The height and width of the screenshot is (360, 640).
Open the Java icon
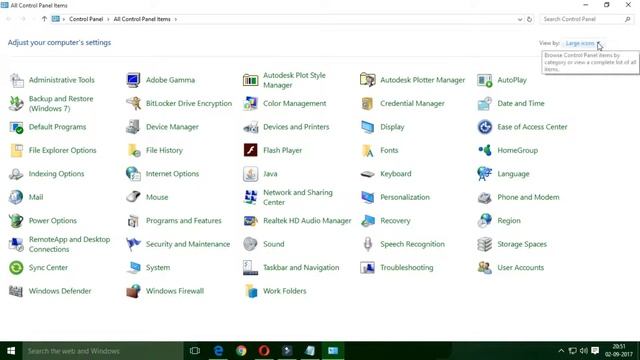click(251, 174)
